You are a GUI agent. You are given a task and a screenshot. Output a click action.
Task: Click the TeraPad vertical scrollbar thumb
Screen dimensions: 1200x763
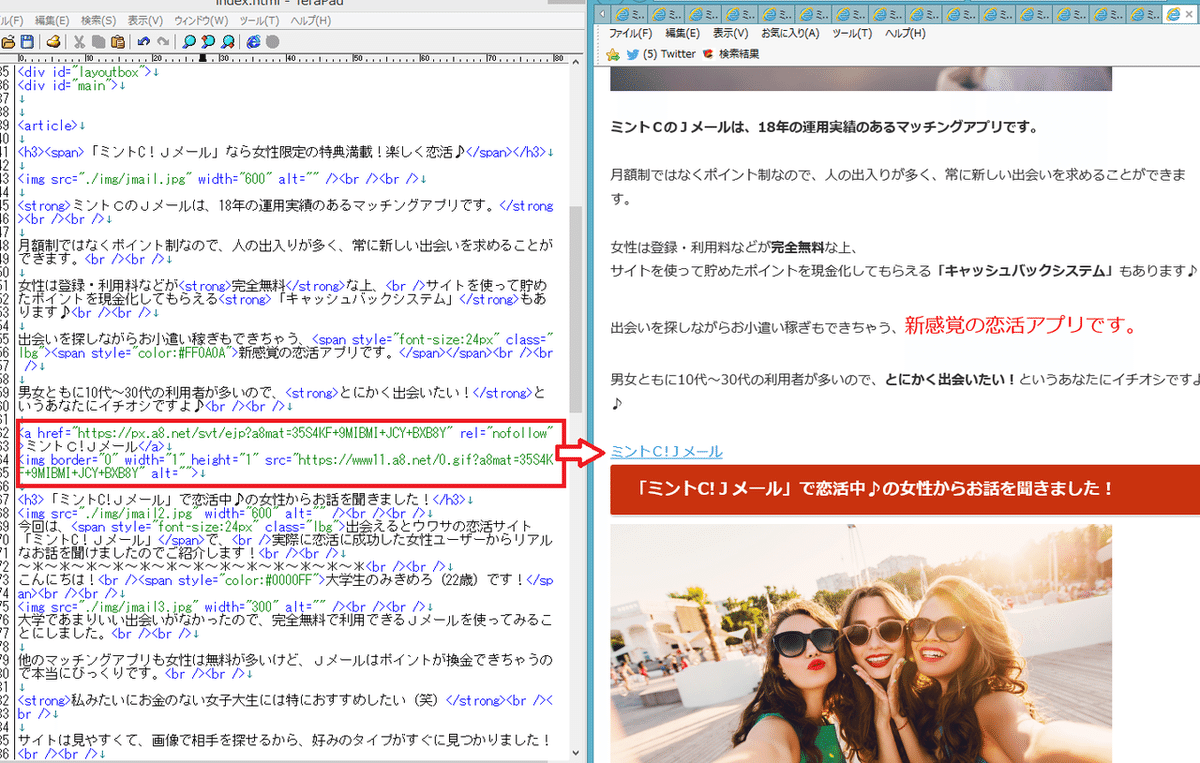tap(576, 310)
